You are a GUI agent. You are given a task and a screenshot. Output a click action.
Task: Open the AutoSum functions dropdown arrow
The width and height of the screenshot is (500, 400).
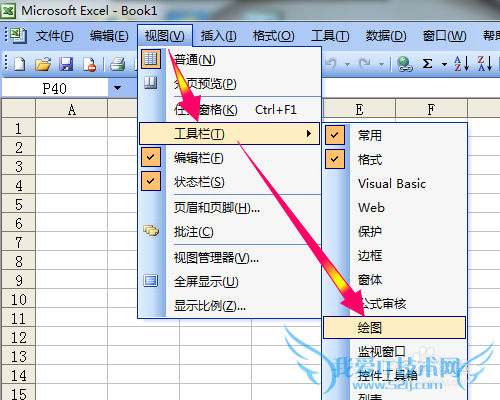[x=444, y=64]
